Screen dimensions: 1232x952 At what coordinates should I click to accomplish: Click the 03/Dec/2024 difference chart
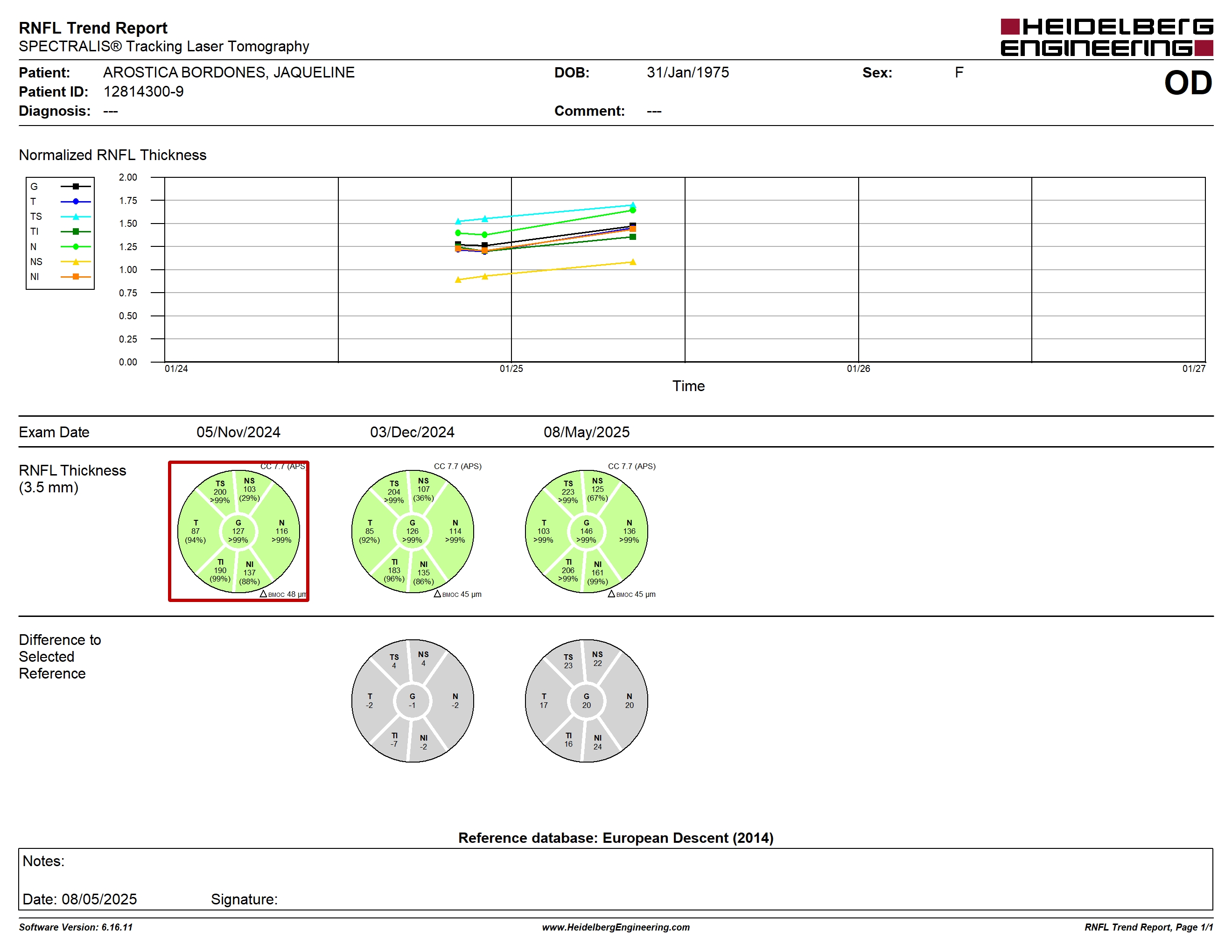[x=413, y=700]
